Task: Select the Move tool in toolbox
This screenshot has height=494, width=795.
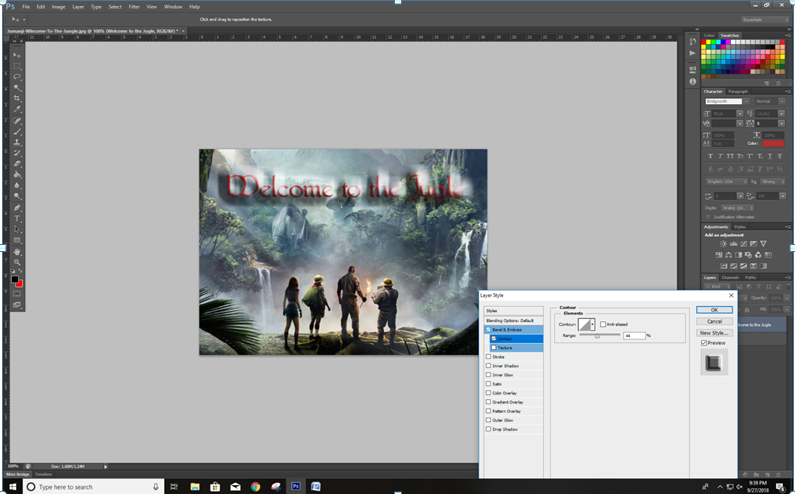Action: 17,55
